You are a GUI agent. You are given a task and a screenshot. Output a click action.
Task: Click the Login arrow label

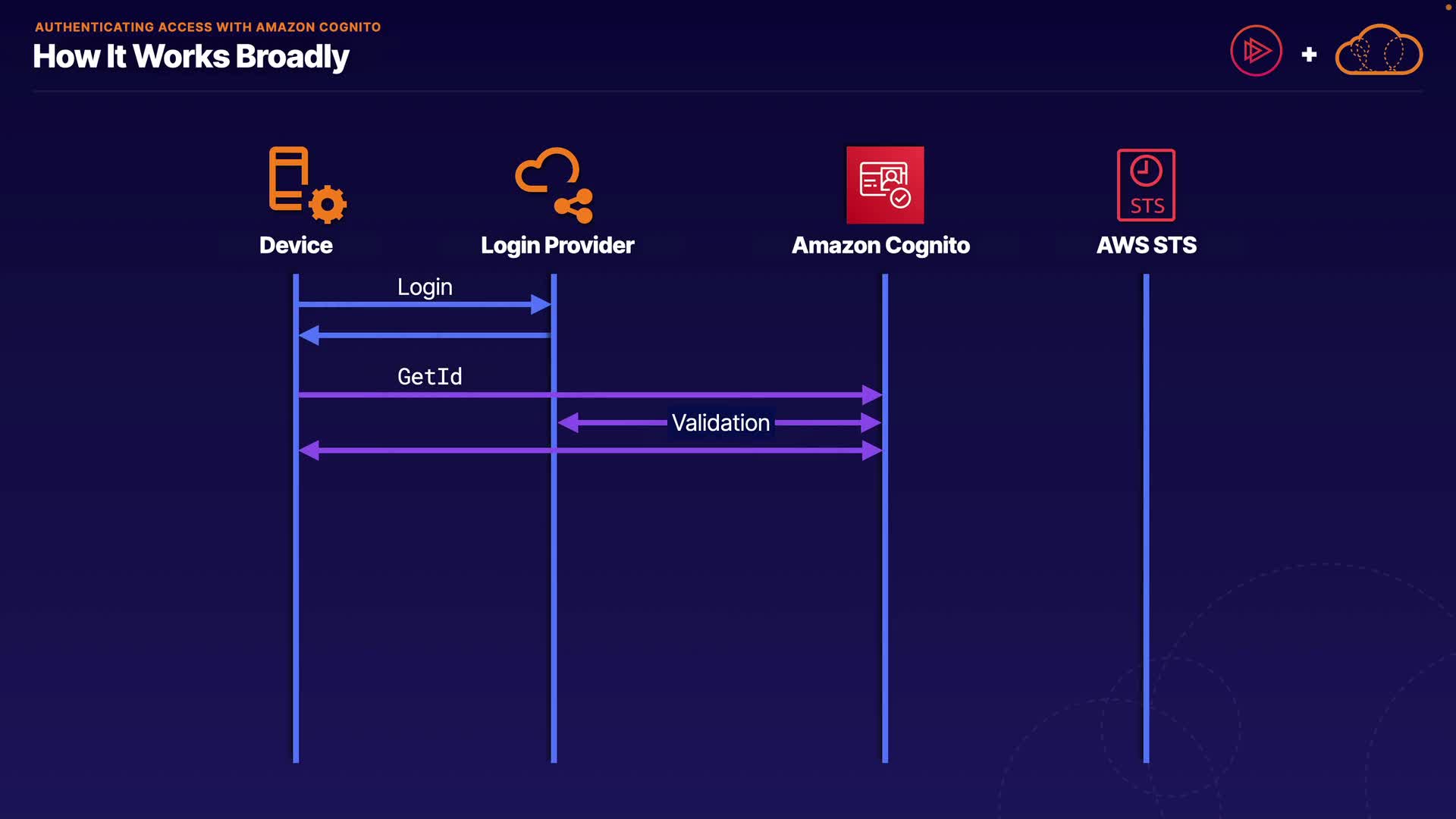coord(425,287)
